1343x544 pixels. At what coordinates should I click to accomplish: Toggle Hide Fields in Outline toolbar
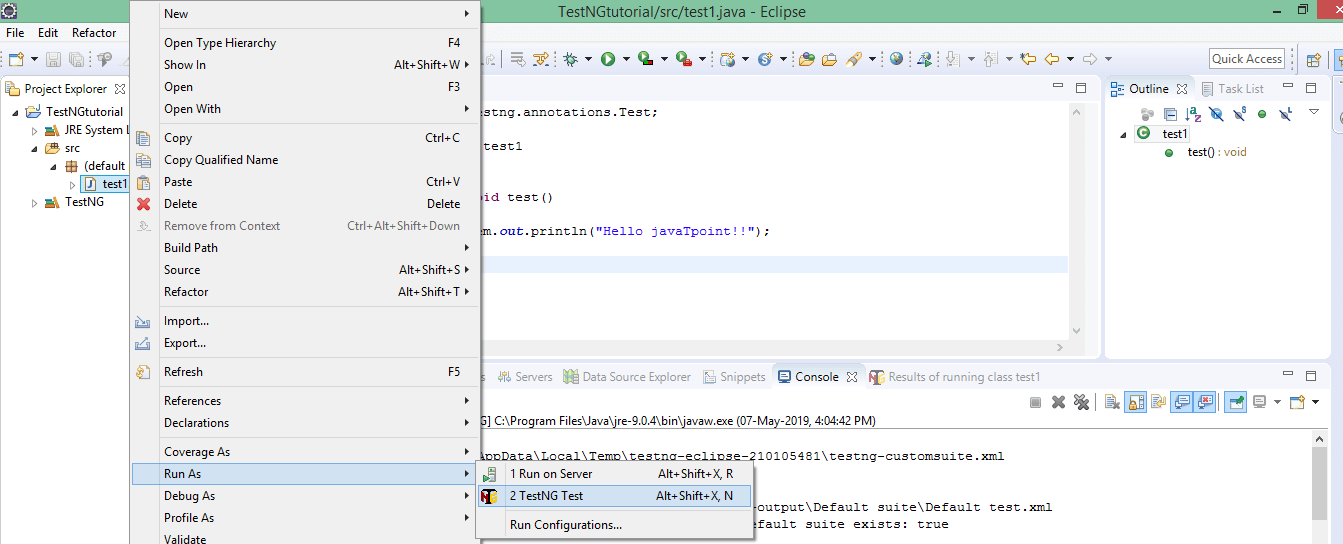(1216, 113)
